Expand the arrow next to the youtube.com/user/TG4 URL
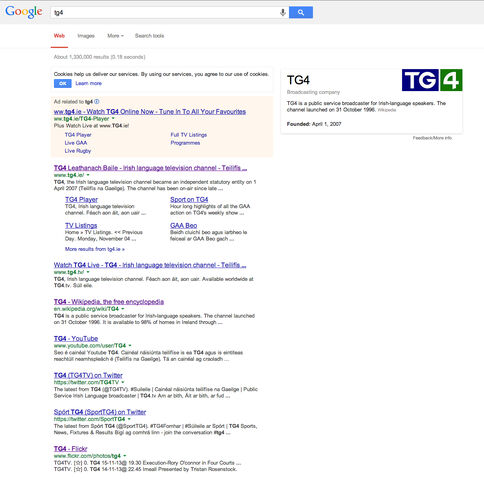This screenshot has height=479, width=484. coord(130,345)
